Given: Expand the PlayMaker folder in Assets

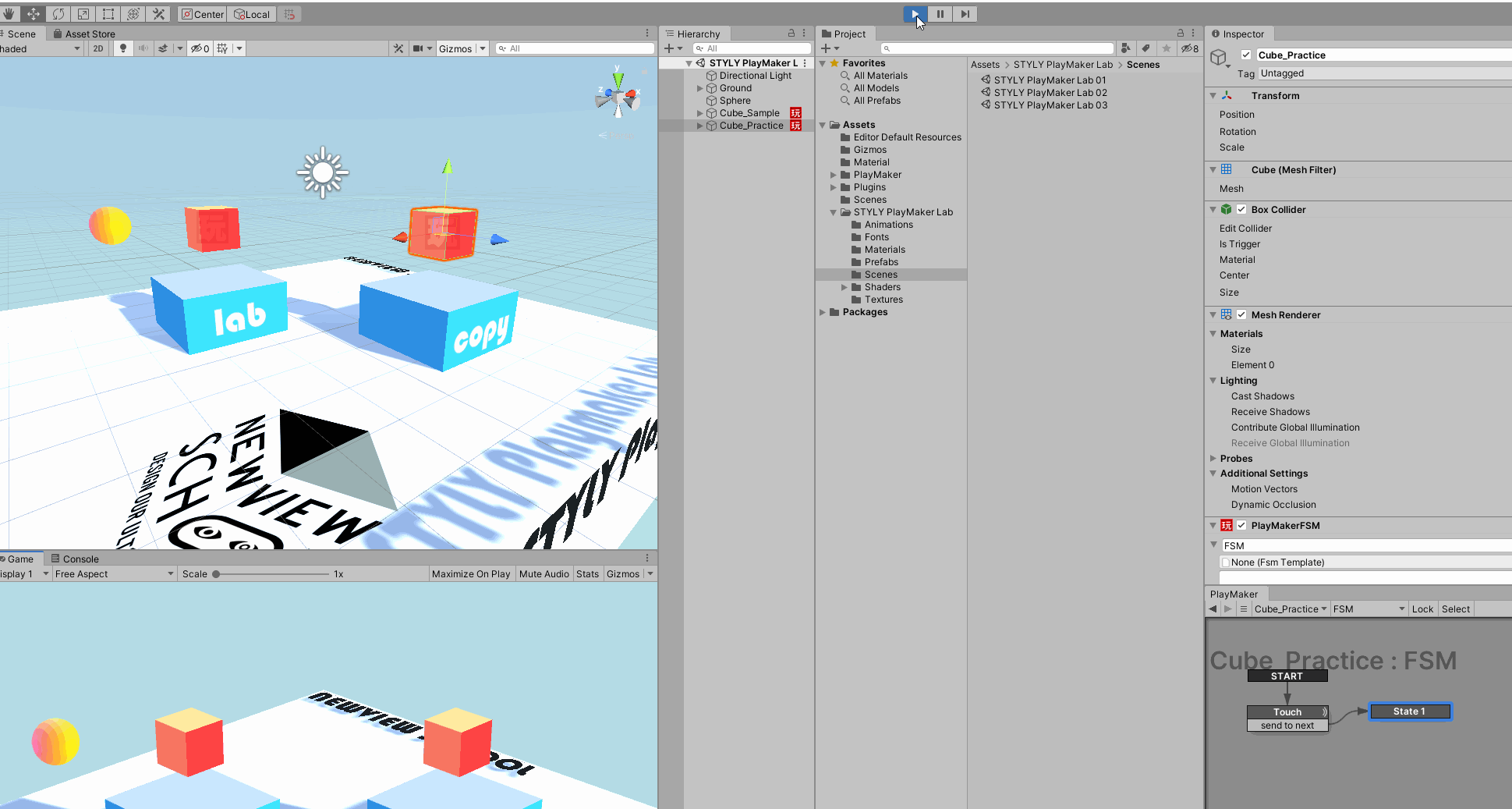Looking at the screenshot, I should (834, 175).
